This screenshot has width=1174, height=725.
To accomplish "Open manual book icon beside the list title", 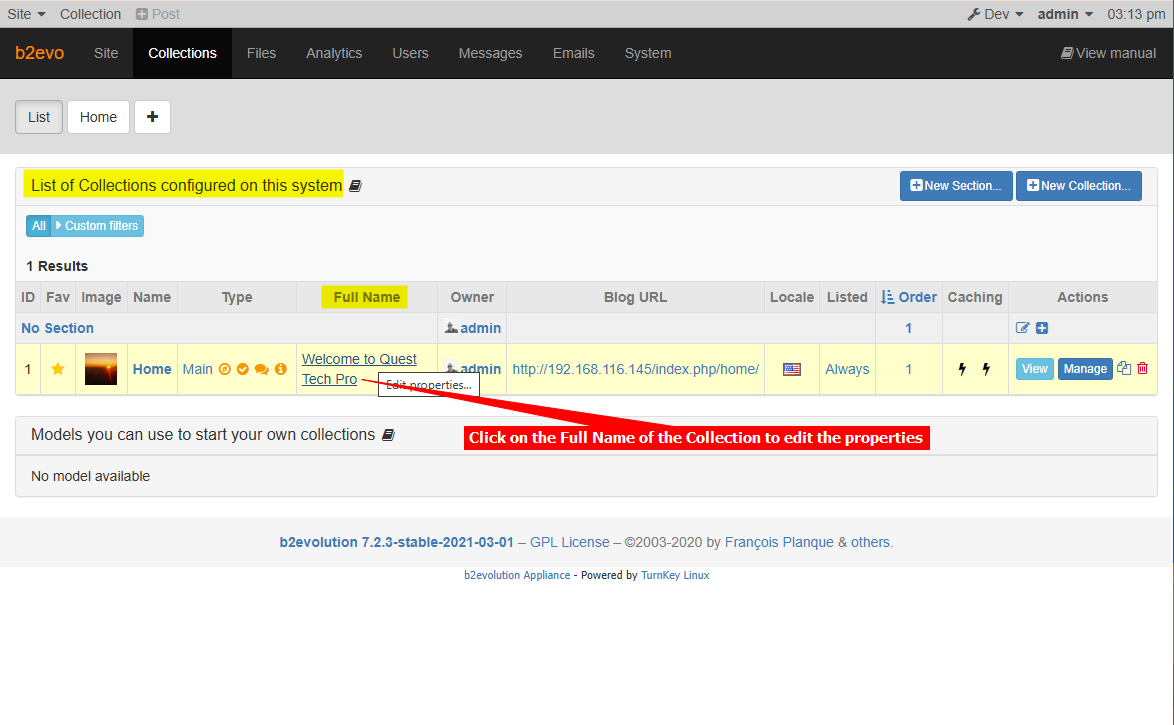I will [x=355, y=186].
